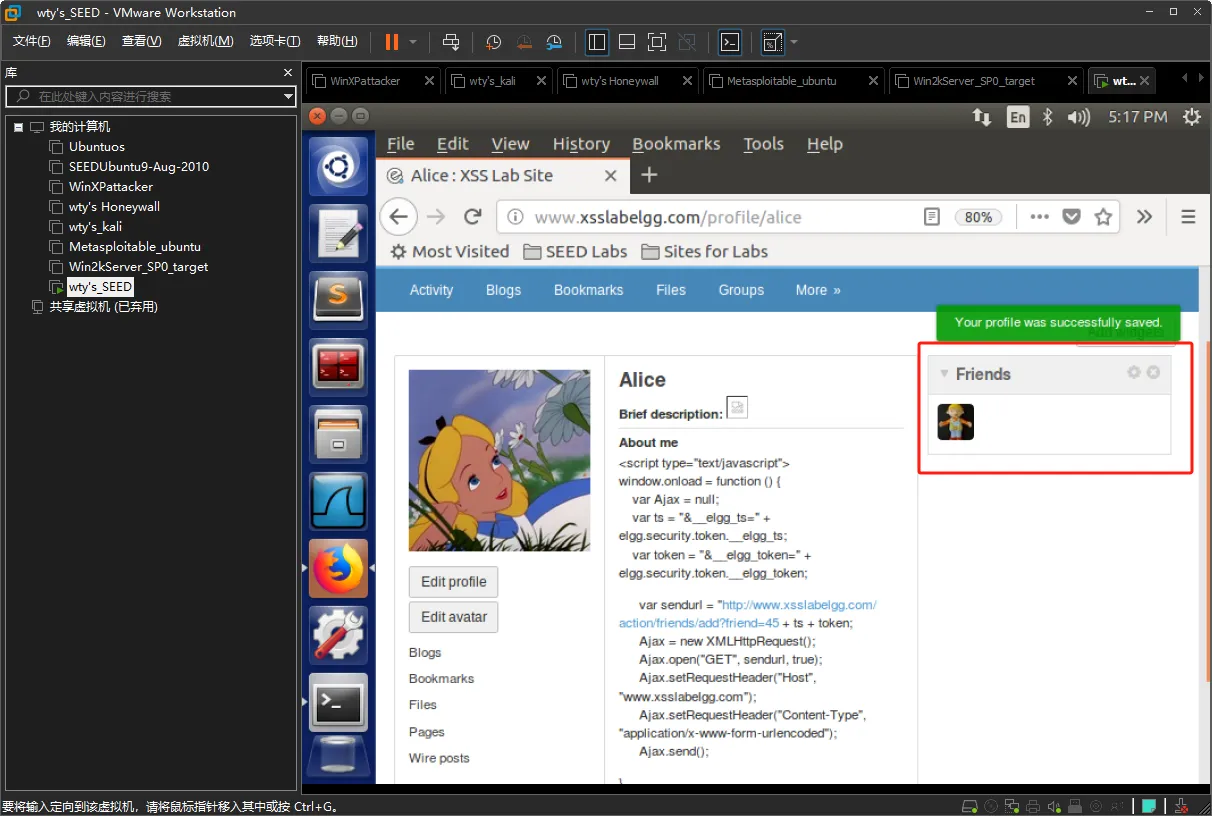
Task: Toggle Unity mode icon
Action: coord(687,41)
